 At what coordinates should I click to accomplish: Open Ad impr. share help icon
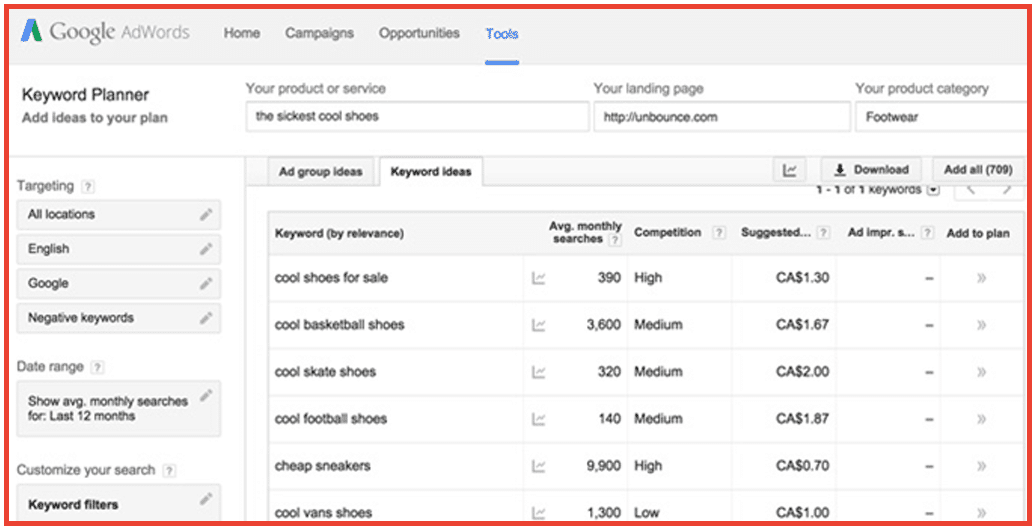tap(928, 233)
